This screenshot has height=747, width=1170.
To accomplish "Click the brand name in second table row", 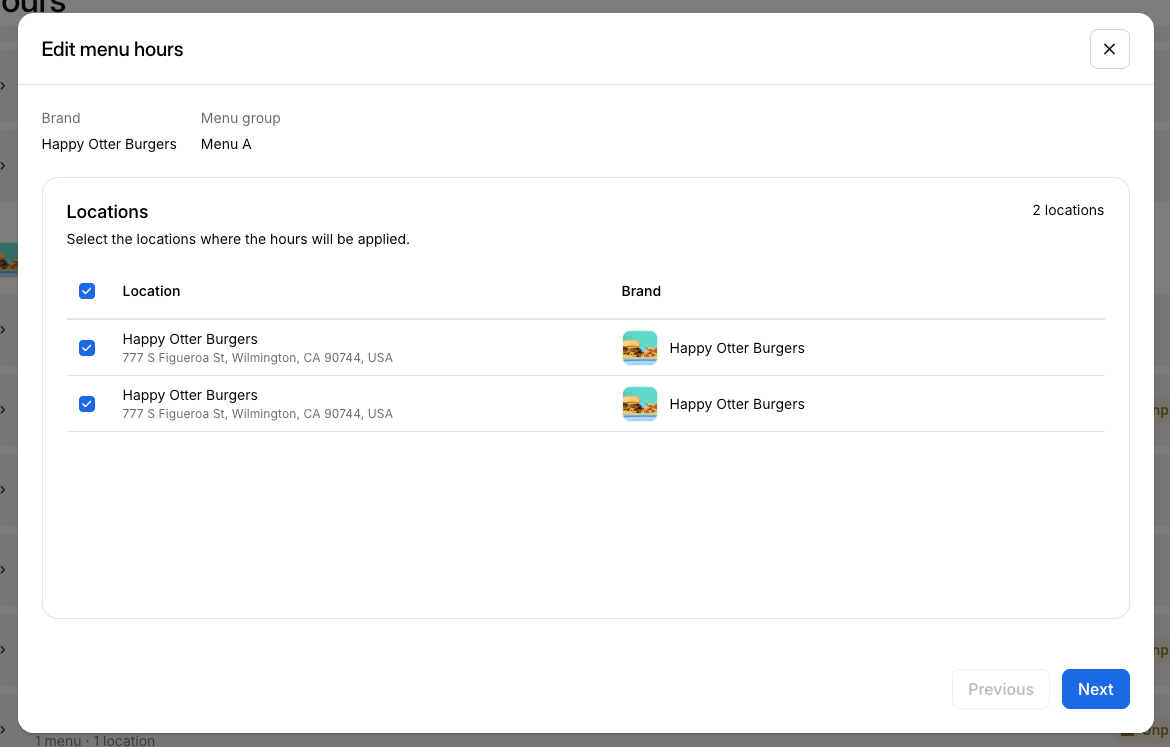I will click(737, 404).
